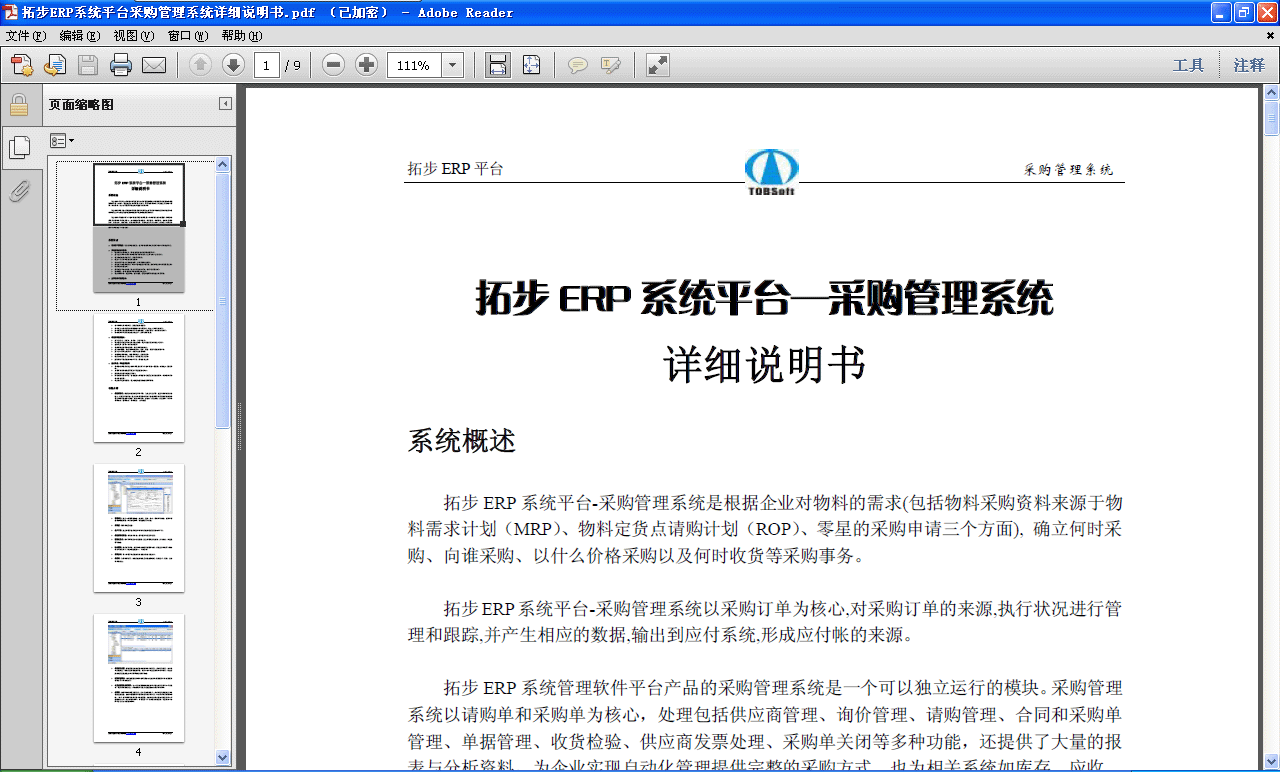Viewport: 1280px width, 772px height.
Task: Go to previous page with up-arrow icon
Action: tap(199, 64)
